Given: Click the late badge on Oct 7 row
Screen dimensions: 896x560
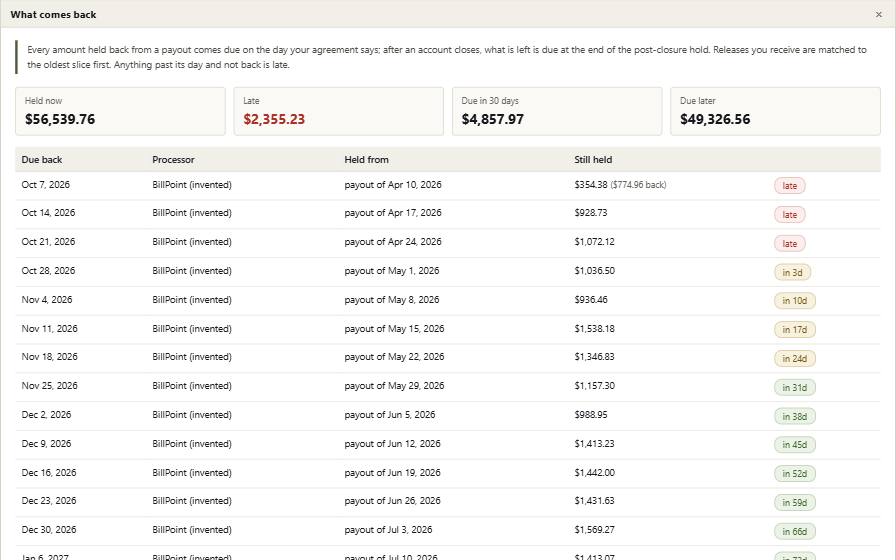Looking at the screenshot, I should pyautogui.click(x=790, y=186).
